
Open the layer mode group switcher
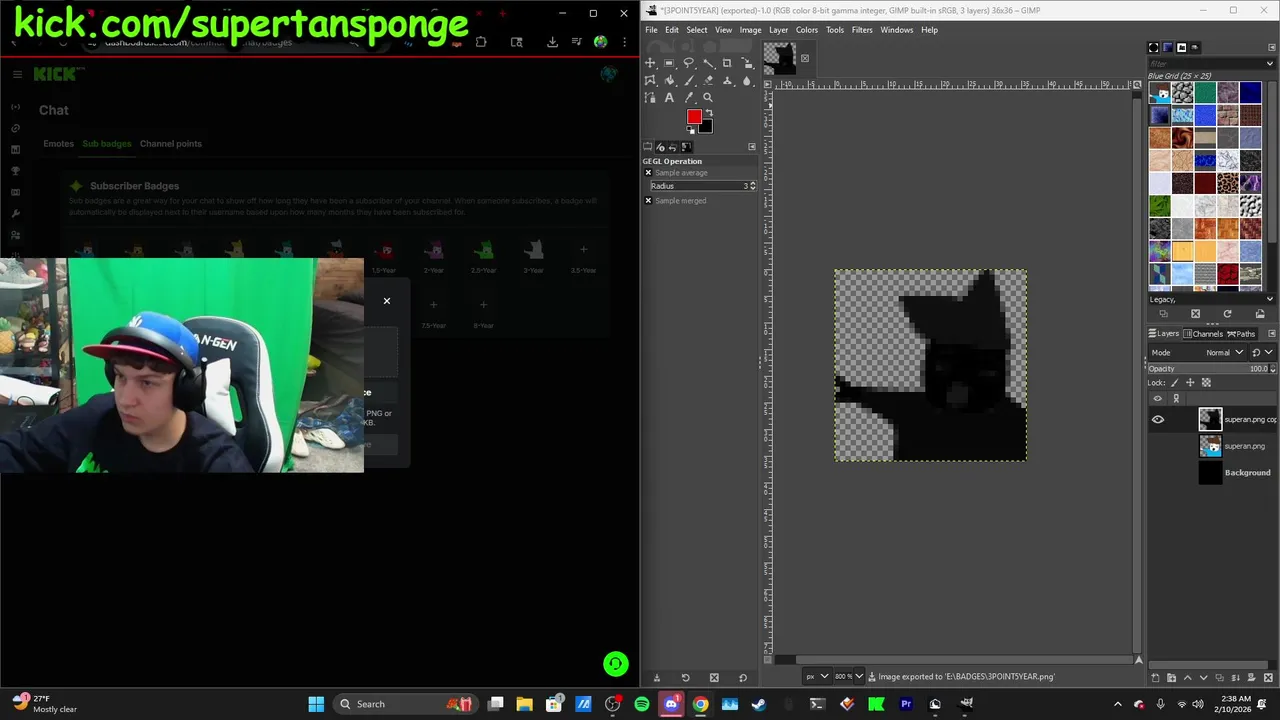pos(1263,352)
